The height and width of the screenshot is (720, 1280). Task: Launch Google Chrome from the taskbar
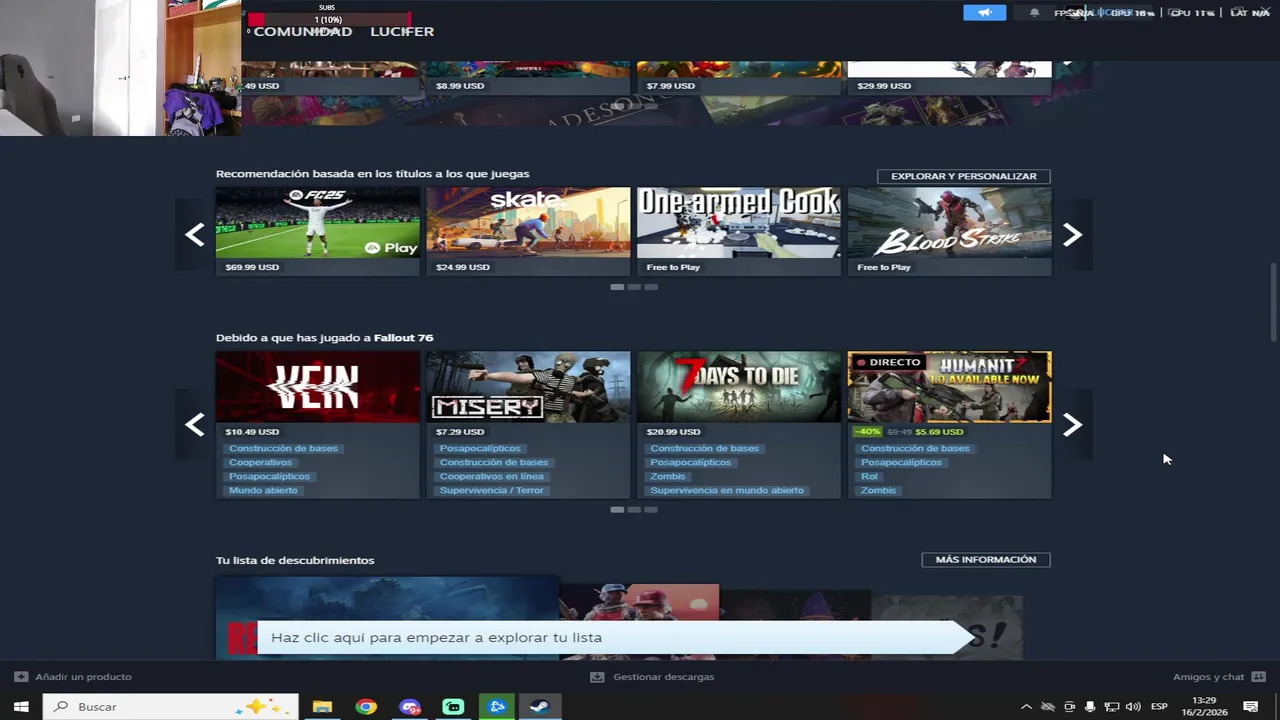366,707
